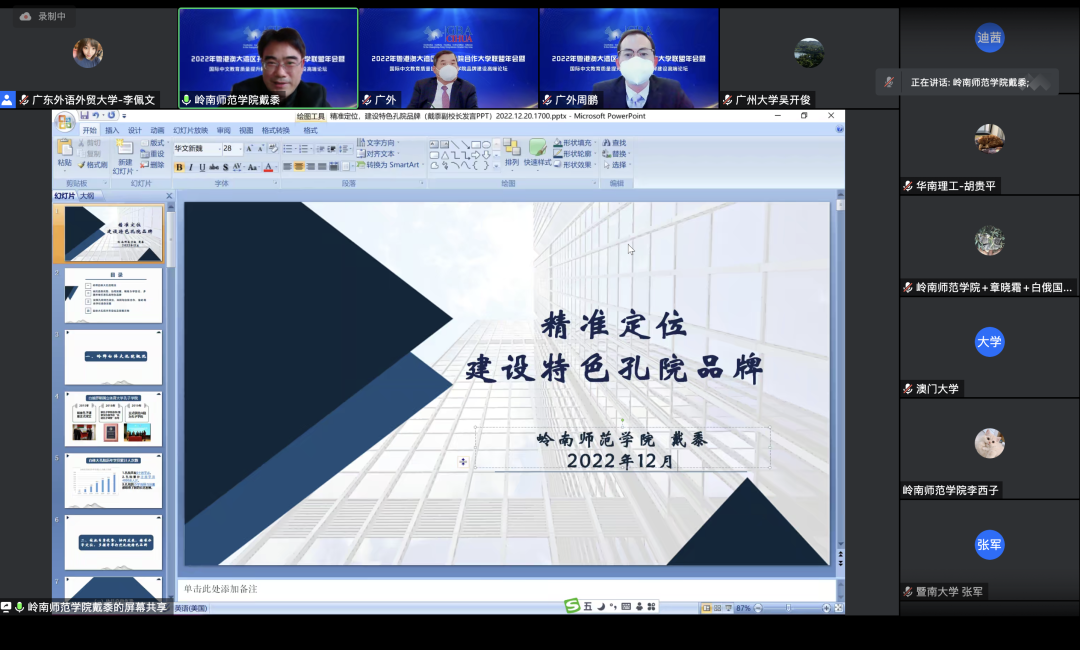Click the Arrange (排列) icon

[511, 150]
